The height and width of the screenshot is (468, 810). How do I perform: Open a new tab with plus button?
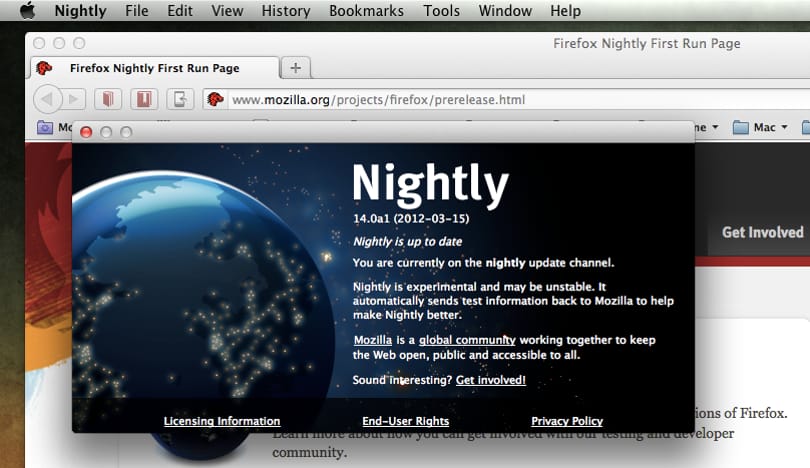point(295,68)
